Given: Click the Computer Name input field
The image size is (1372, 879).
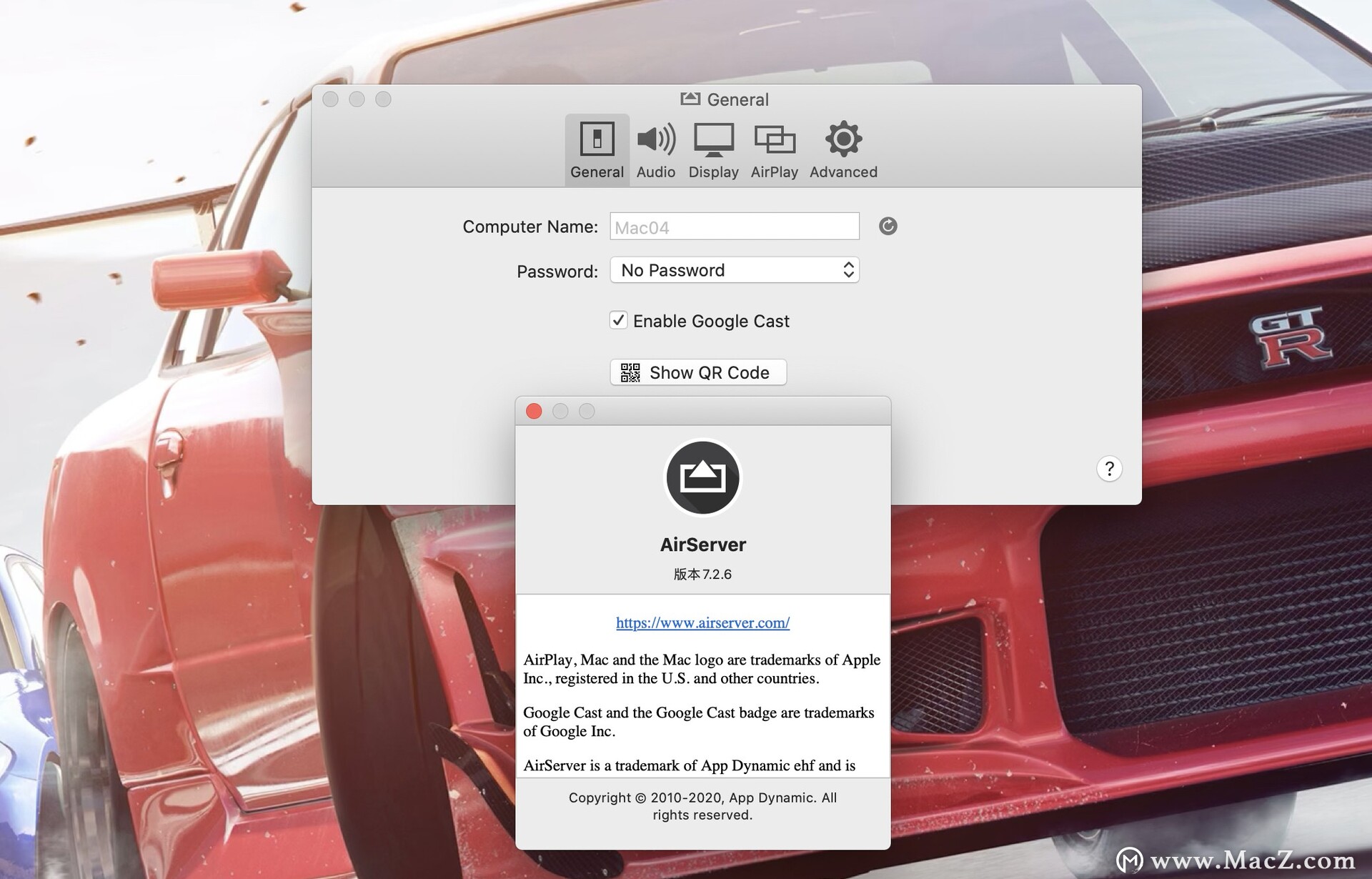Looking at the screenshot, I should coord(735,225).
